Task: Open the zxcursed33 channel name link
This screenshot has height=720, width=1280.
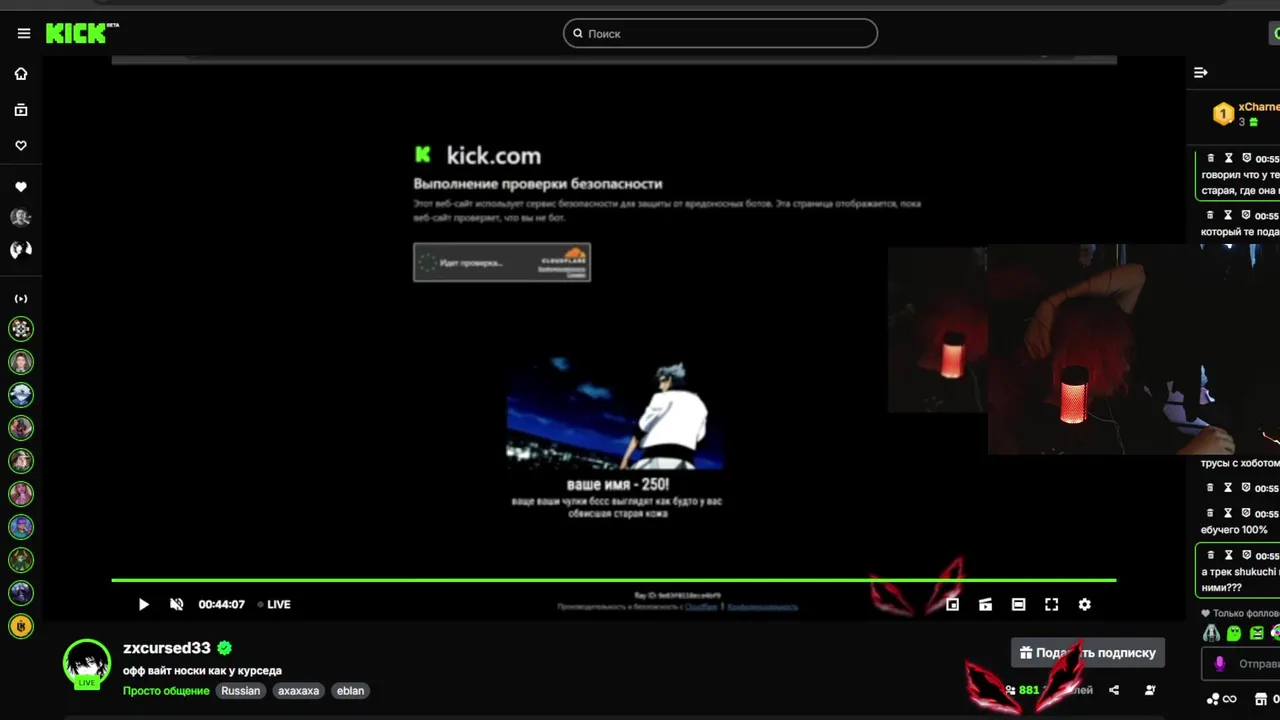Action: pos(167,648)
